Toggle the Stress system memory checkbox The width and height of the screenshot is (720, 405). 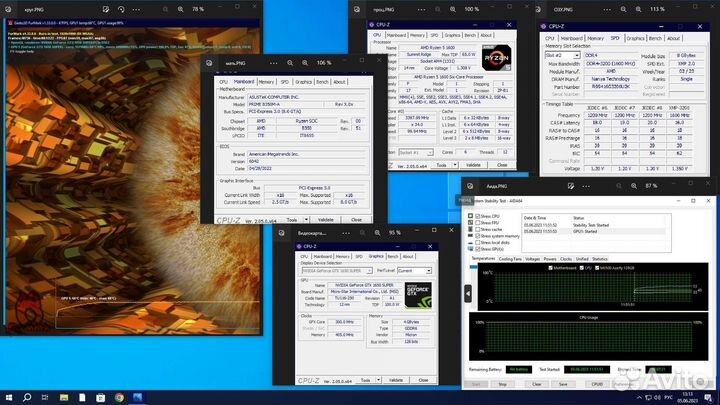pyautogui.click(x=478, y=236)
